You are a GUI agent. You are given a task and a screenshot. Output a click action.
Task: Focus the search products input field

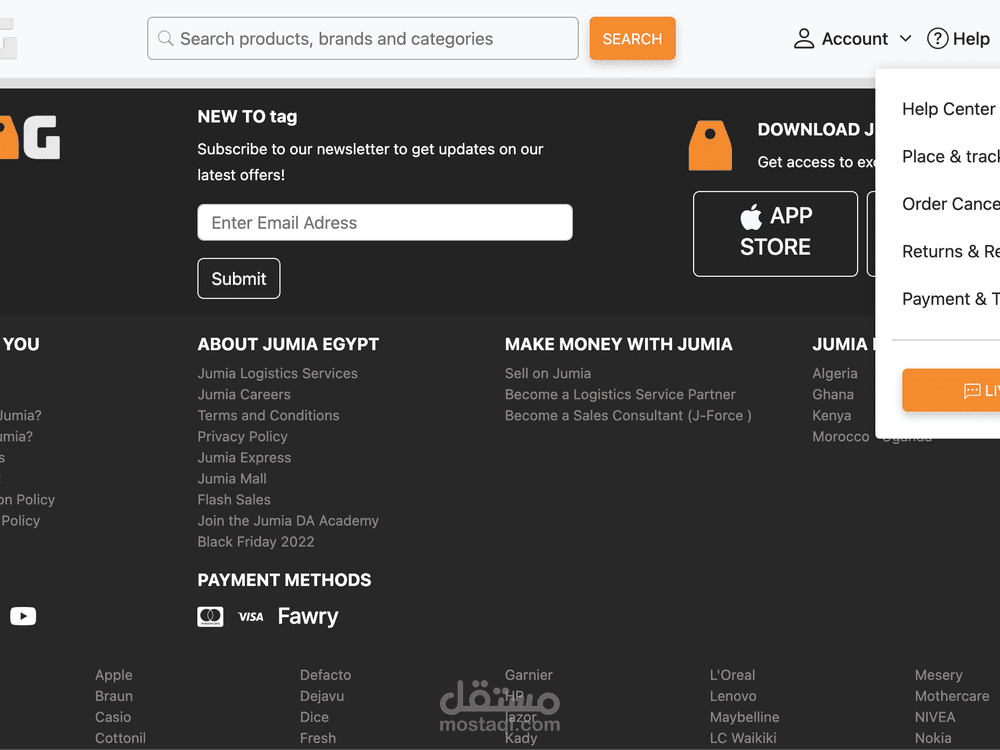362,38
